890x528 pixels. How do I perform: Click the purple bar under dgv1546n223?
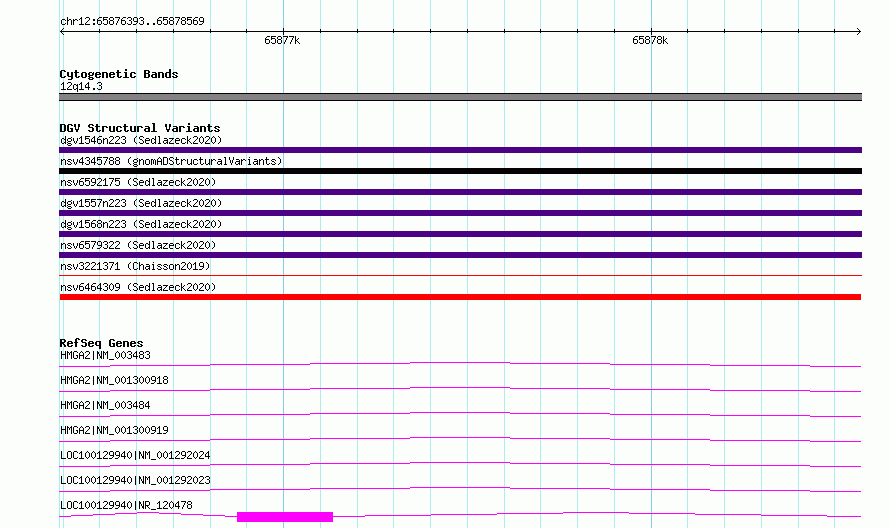click(x=460, y=150)
